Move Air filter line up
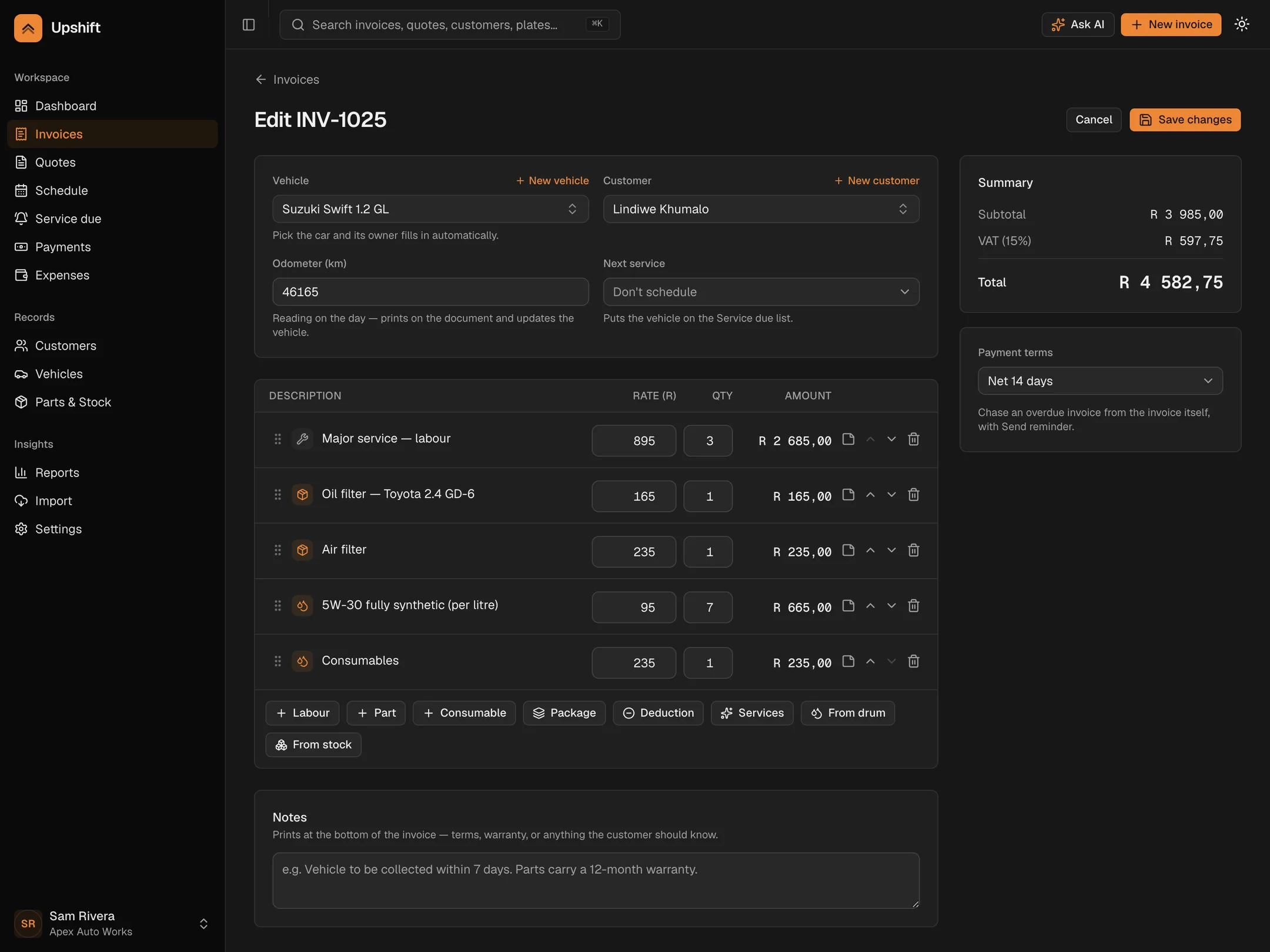 (x=870, y=551)
